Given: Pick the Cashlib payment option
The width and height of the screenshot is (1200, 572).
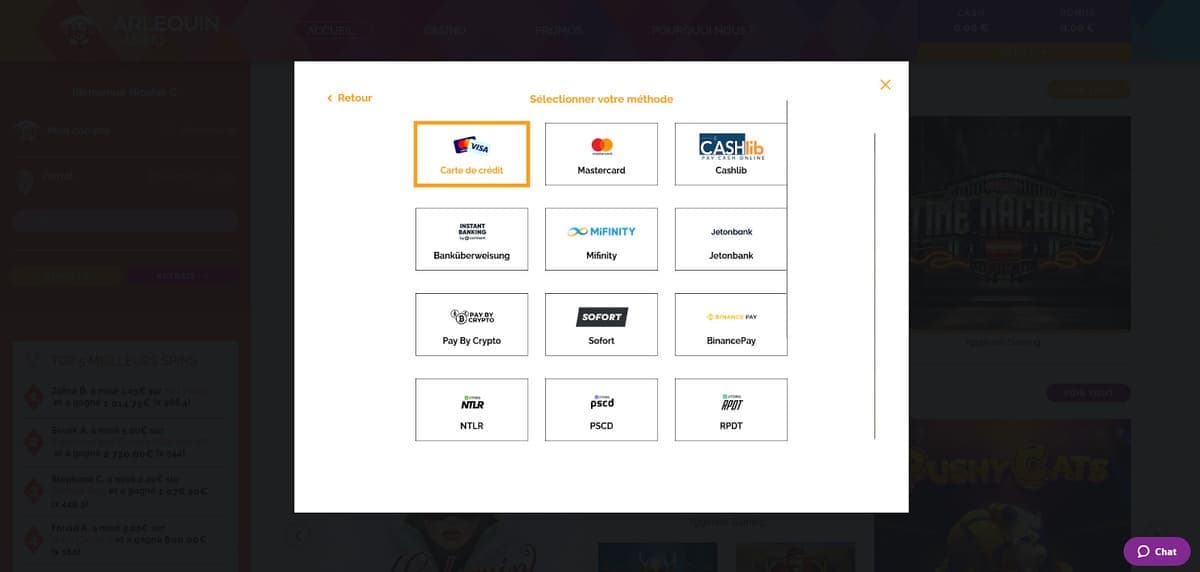Looking at the screenshot, I should (x=731, y=154).
